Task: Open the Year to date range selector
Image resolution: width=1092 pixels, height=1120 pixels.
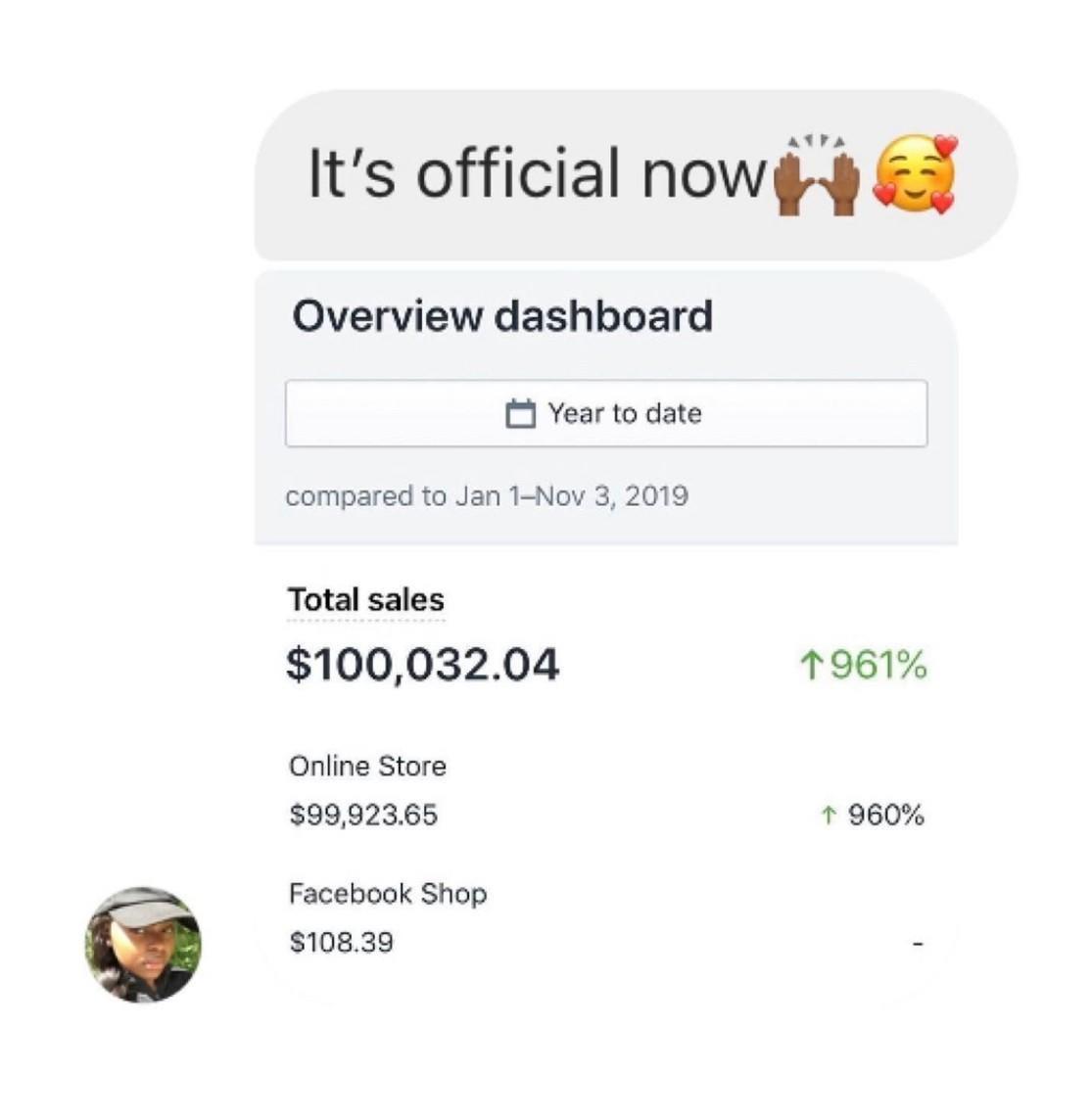Action: (x=605, y=413)
